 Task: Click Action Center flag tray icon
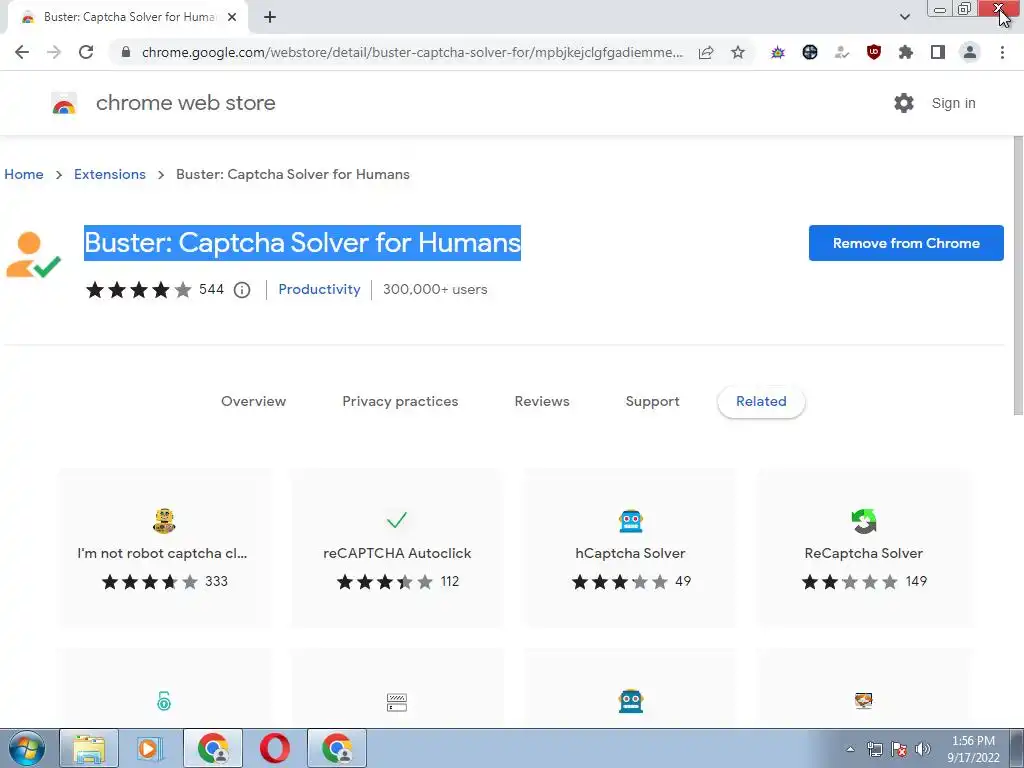pos(899,749)
